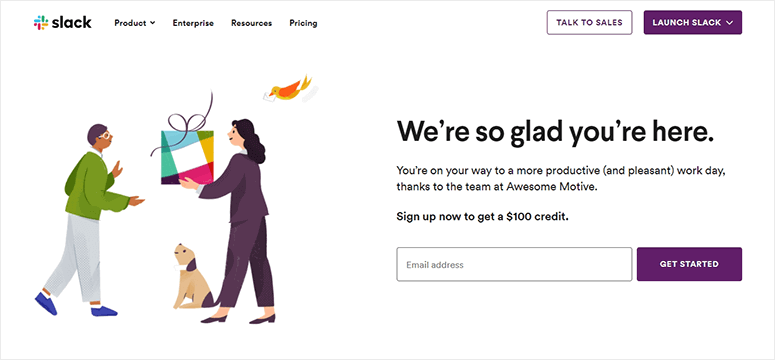Screen dimensions: 775x360
Task: Submit with the Get Started button
Action: [x=689, y=264]
